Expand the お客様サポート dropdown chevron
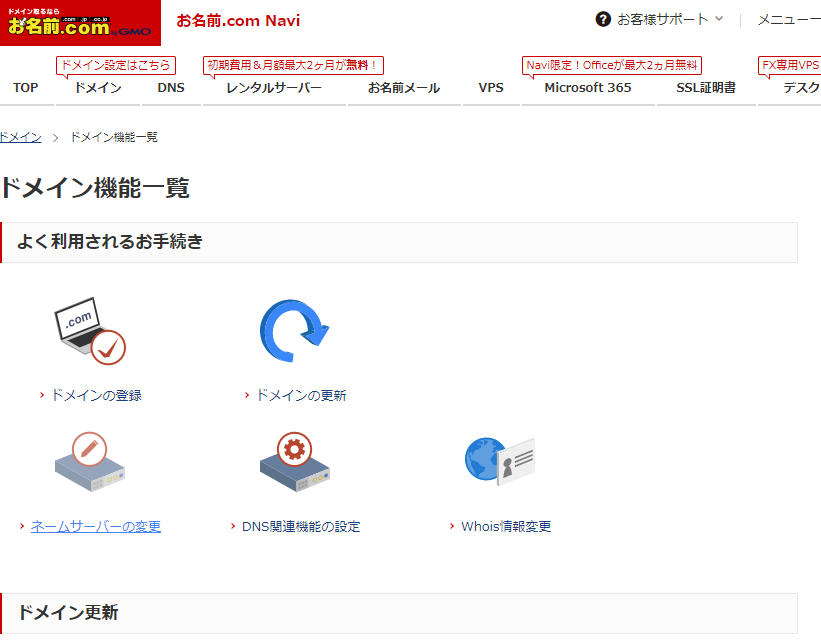 point(719,19)
